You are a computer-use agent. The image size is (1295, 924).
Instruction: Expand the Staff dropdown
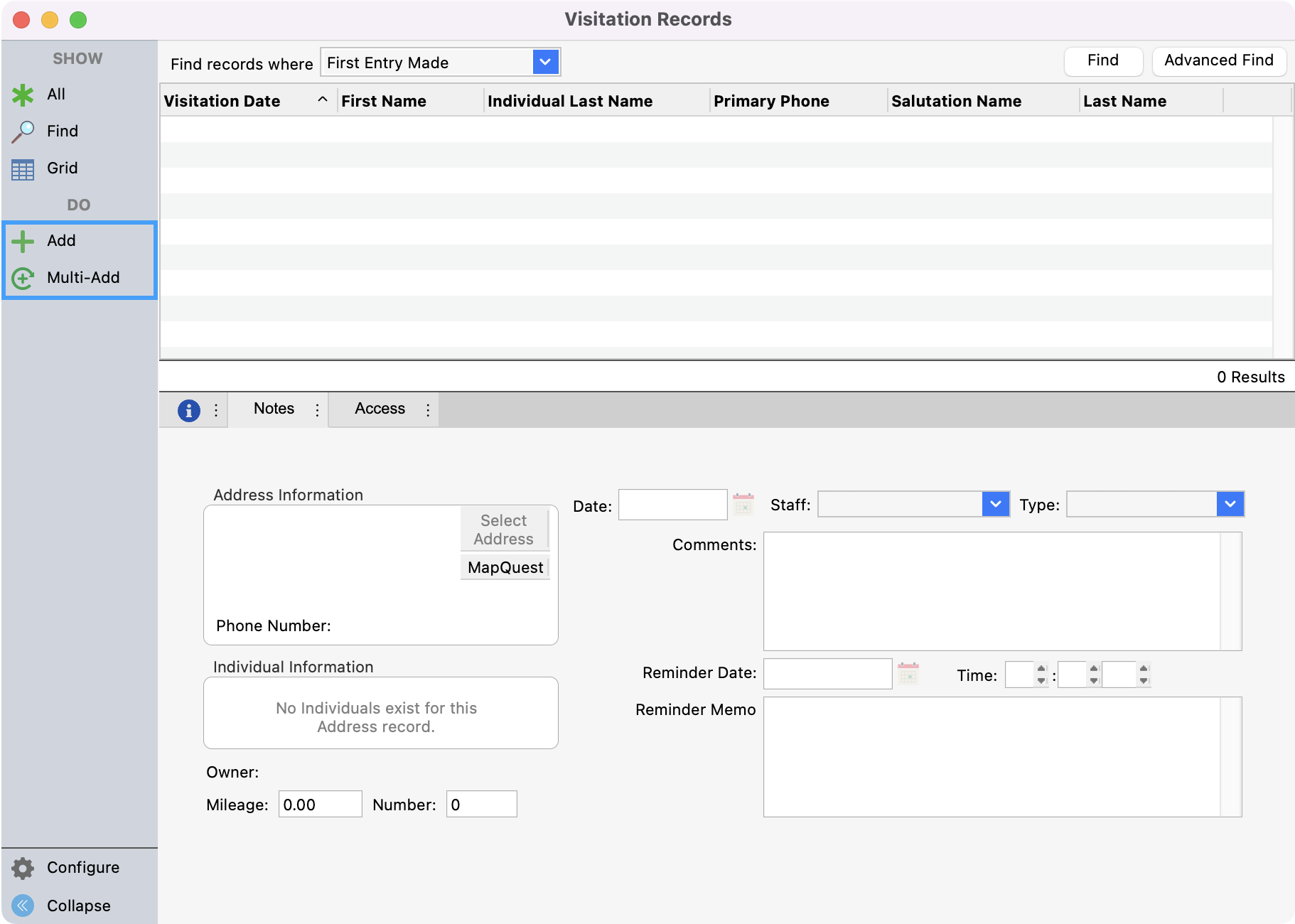click(x=996, y=504)
